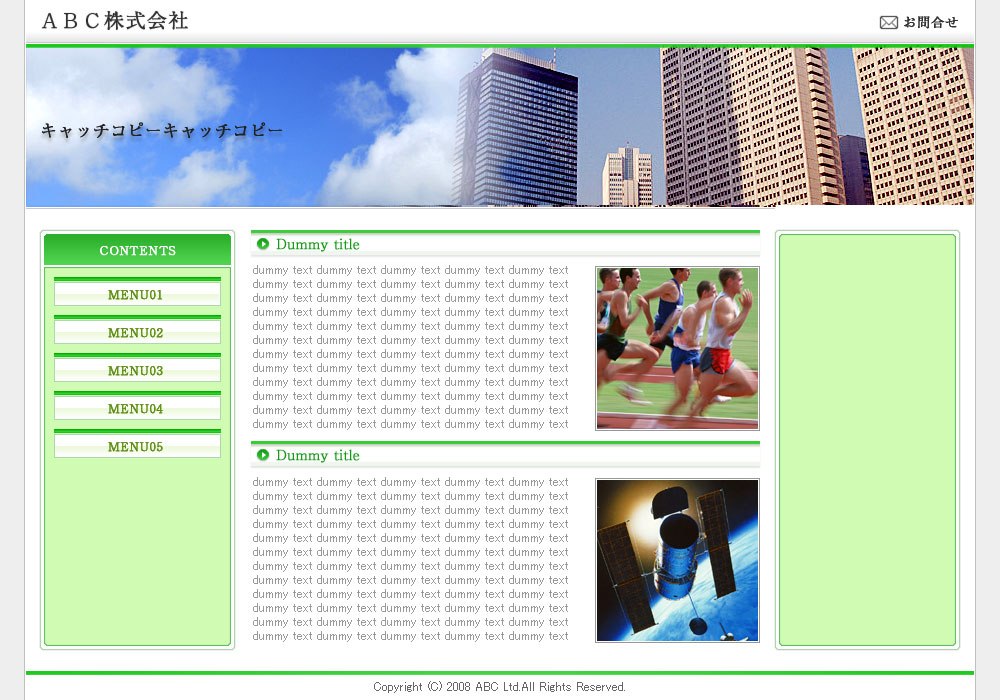Click the runners photo thumbnail

click(677, 348)
